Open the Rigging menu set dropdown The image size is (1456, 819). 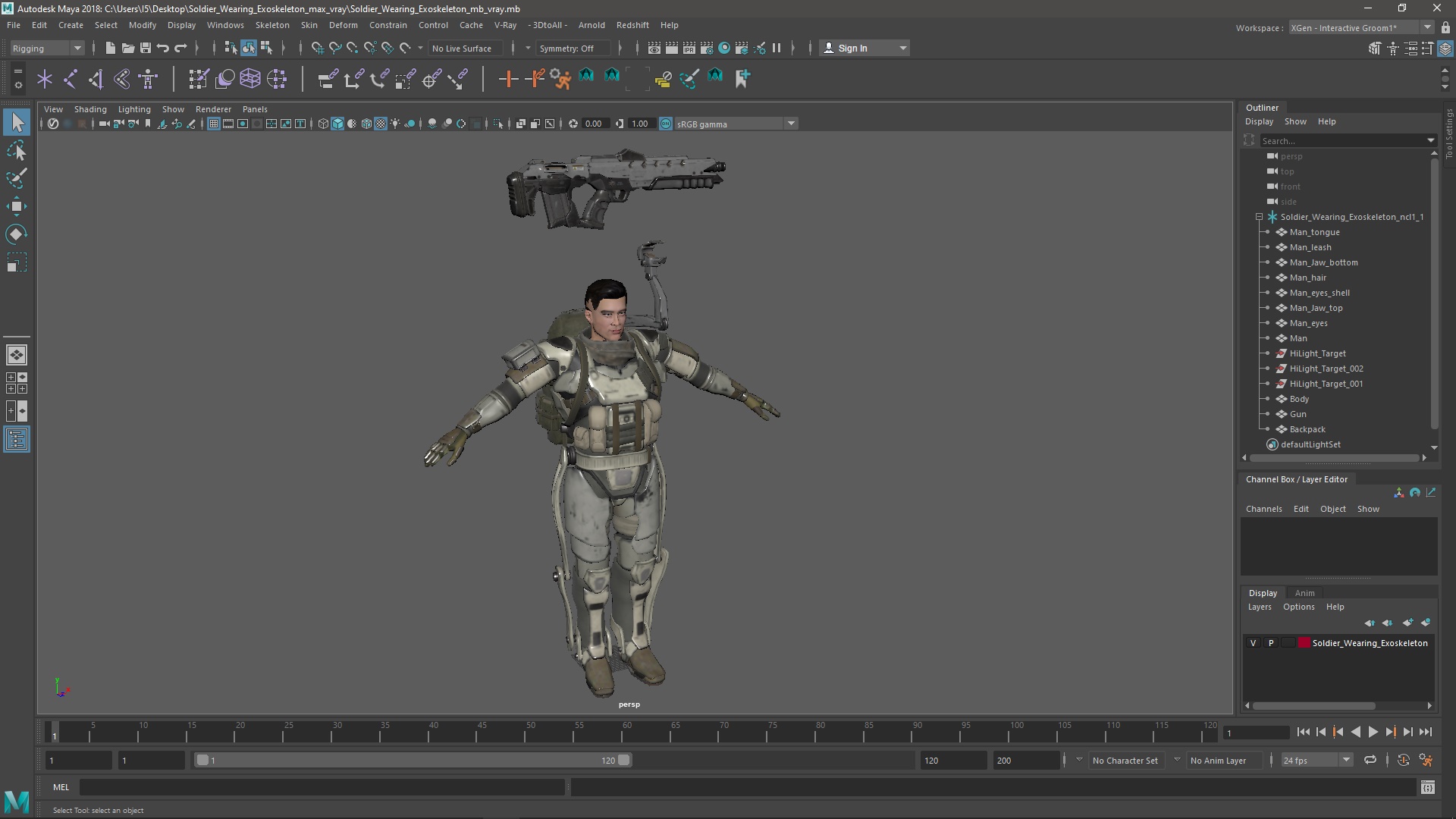tap(46, 48)
